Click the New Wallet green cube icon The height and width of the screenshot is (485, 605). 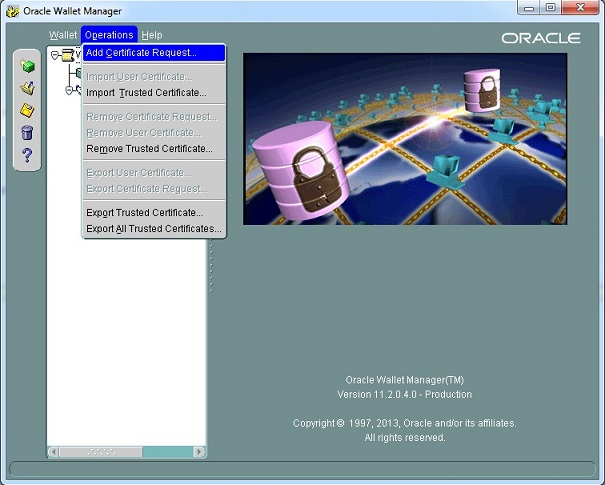point(27,66)
